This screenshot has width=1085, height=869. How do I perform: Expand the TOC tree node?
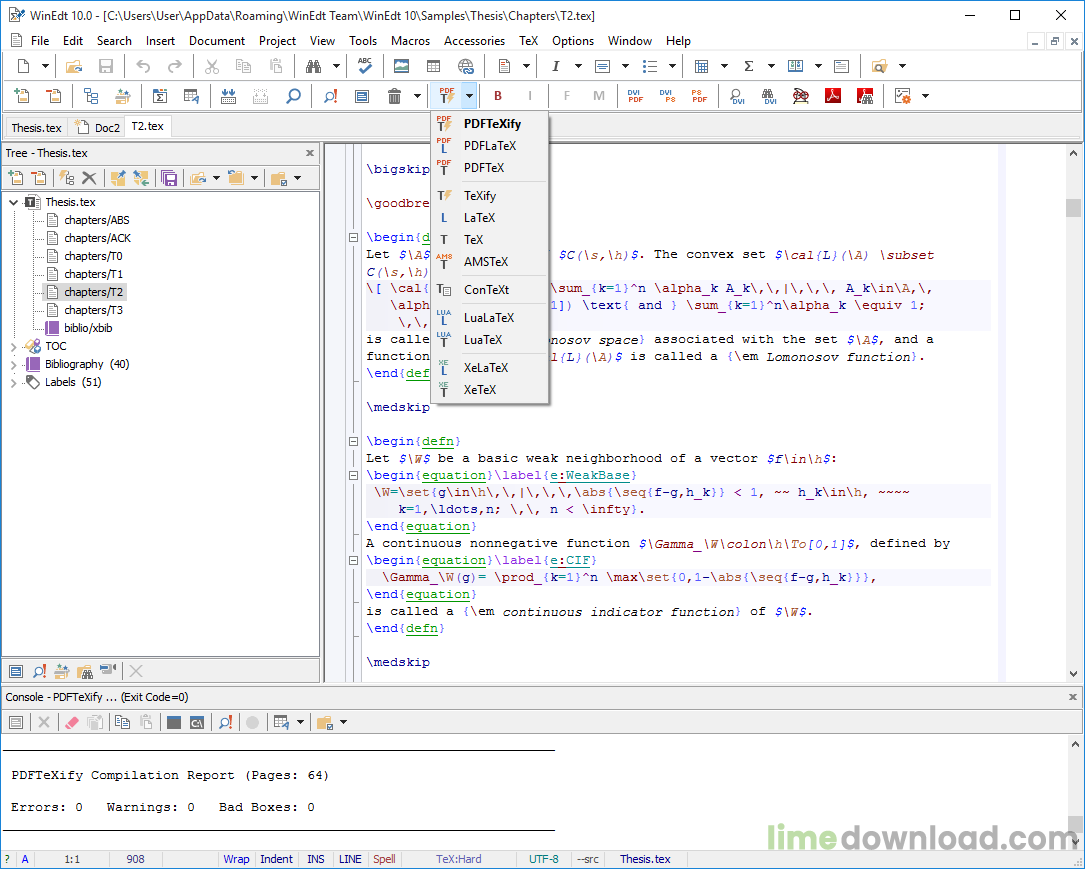tap(13, 346)
